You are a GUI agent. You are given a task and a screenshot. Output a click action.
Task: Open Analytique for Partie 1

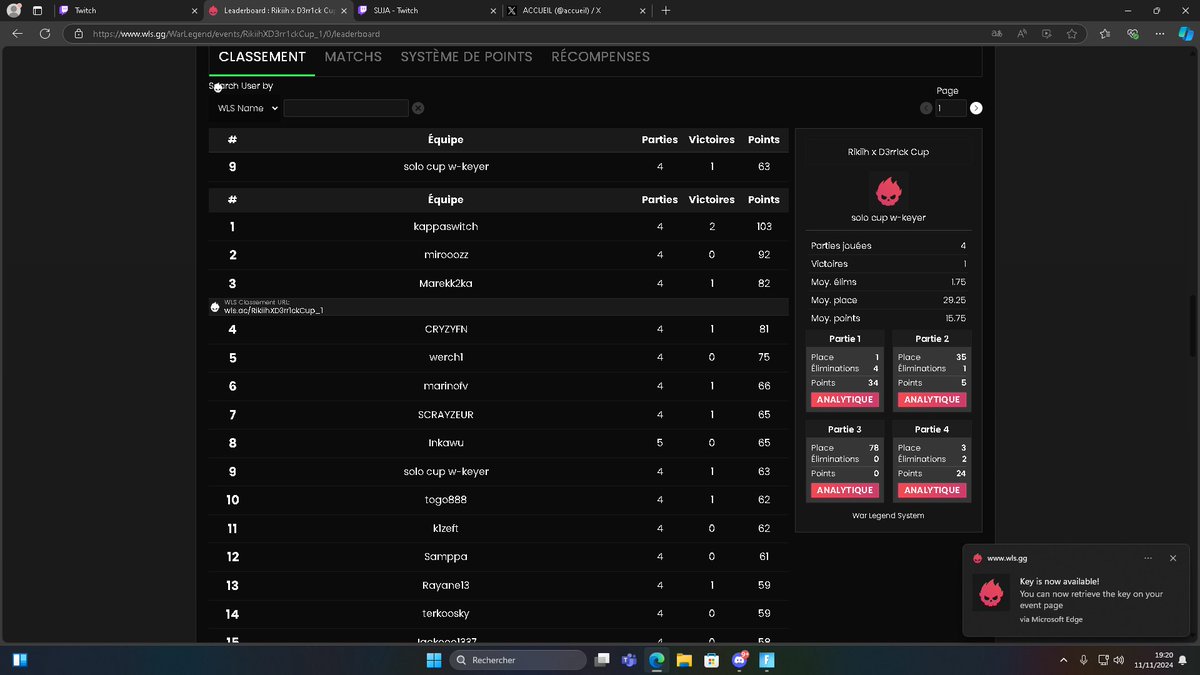coord(844,399)
